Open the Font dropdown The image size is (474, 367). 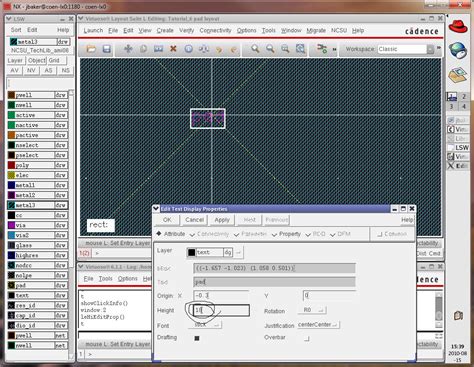point(205,325)
